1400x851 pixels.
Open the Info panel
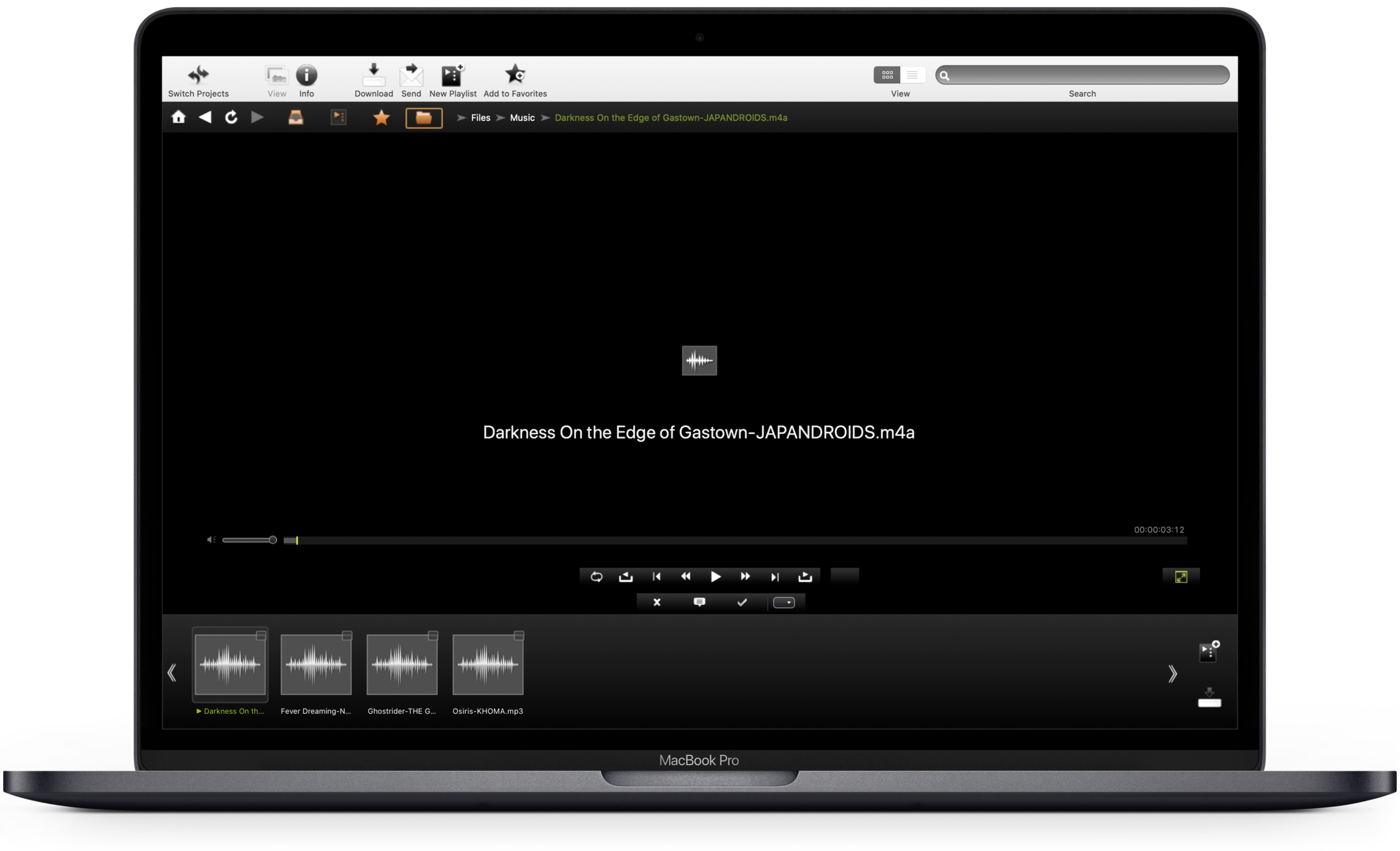tap(306, 75)
